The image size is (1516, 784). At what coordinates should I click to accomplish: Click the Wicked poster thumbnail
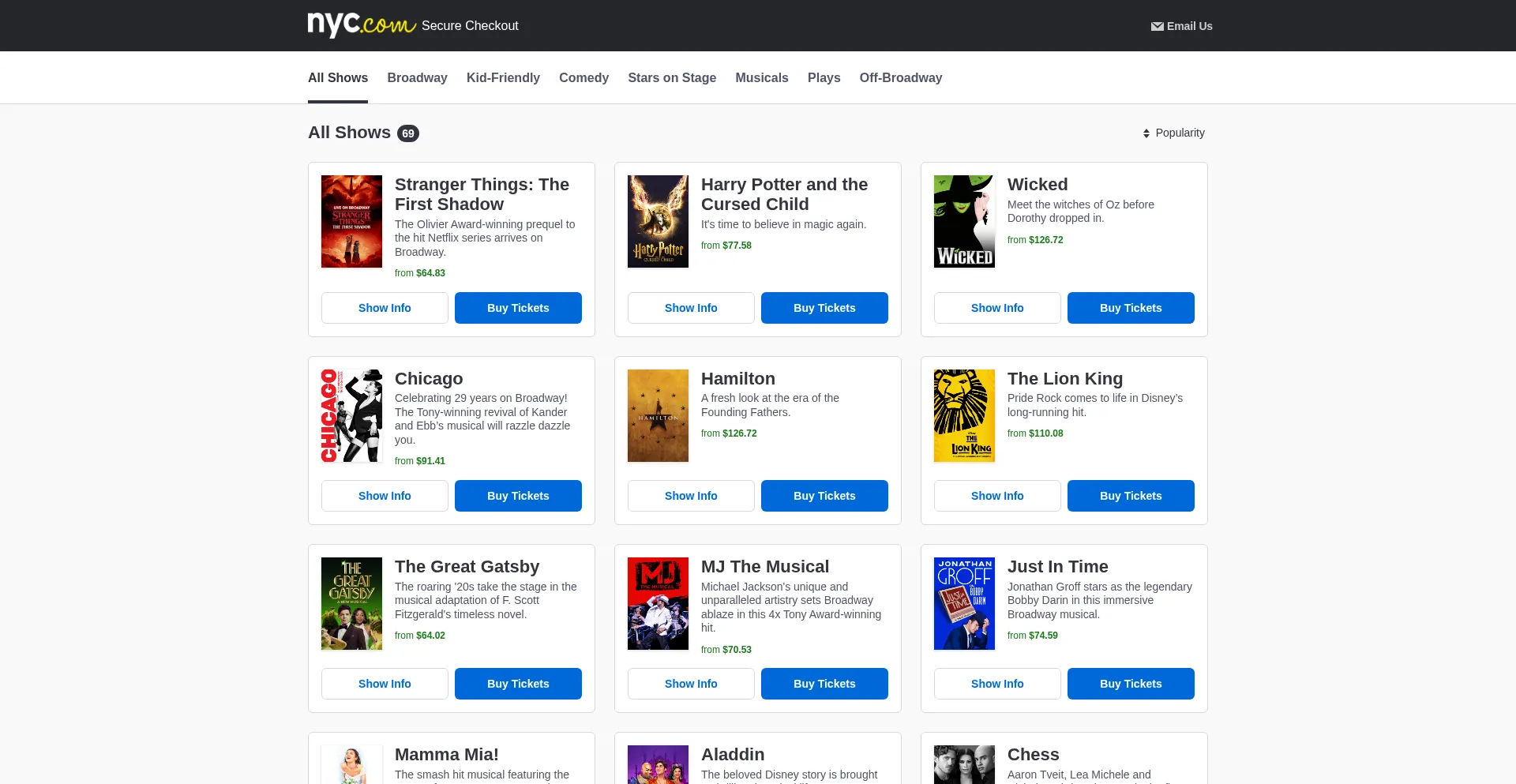964,222
